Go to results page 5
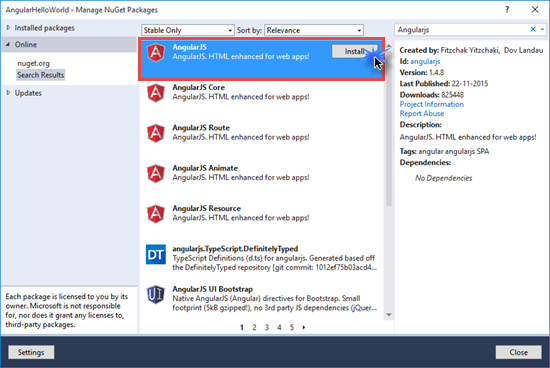The width and height of the screenshot is (550, 368). [292, 327]
